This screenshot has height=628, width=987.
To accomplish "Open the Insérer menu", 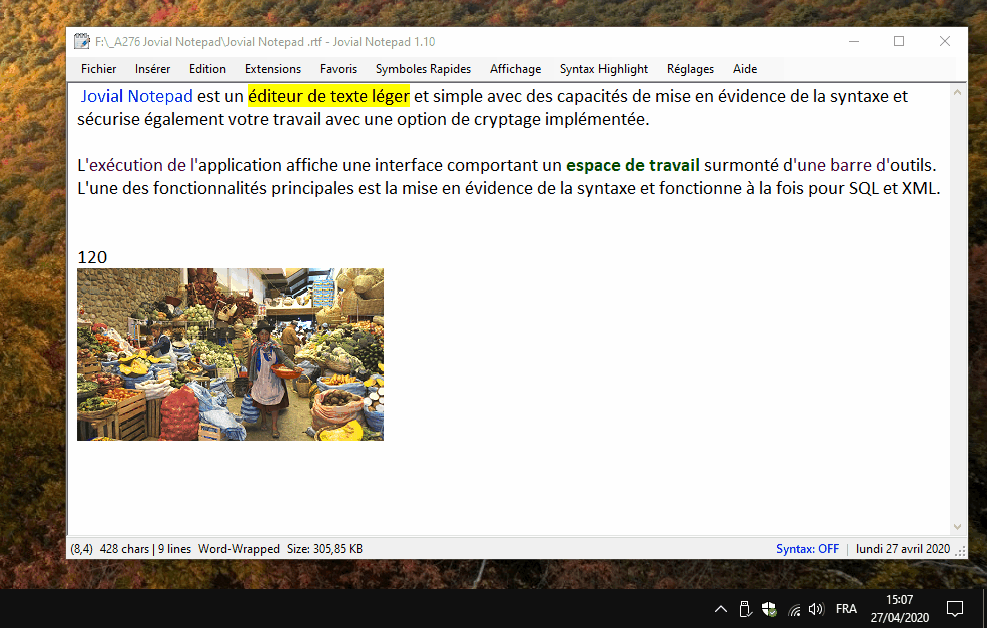I will tap(152, 69).
